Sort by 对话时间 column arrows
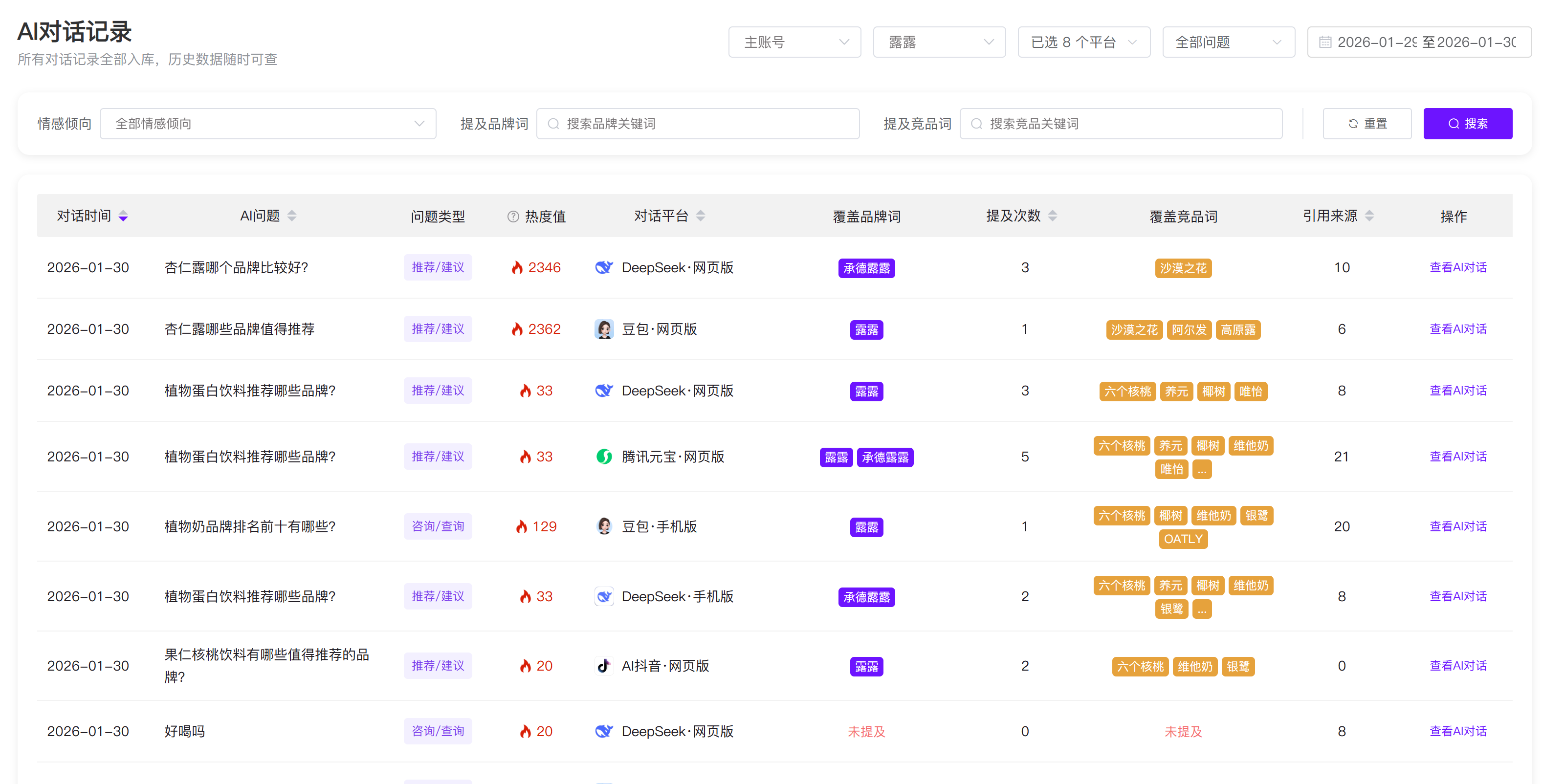This screenshot has width=1543, height=784. point(123,216)
